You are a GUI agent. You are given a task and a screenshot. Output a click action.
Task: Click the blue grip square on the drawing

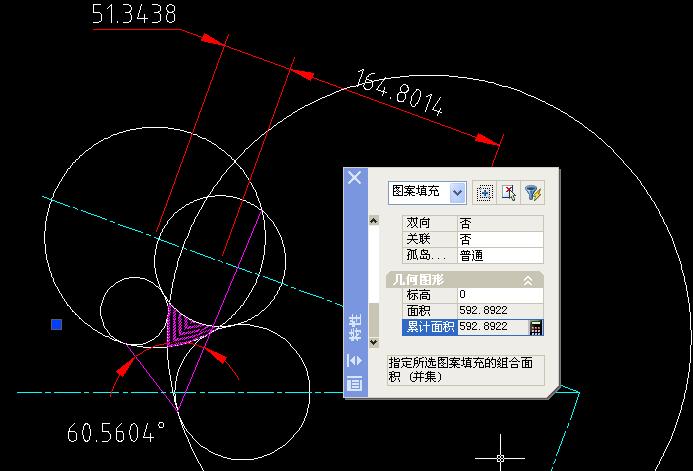click(57, 325)
